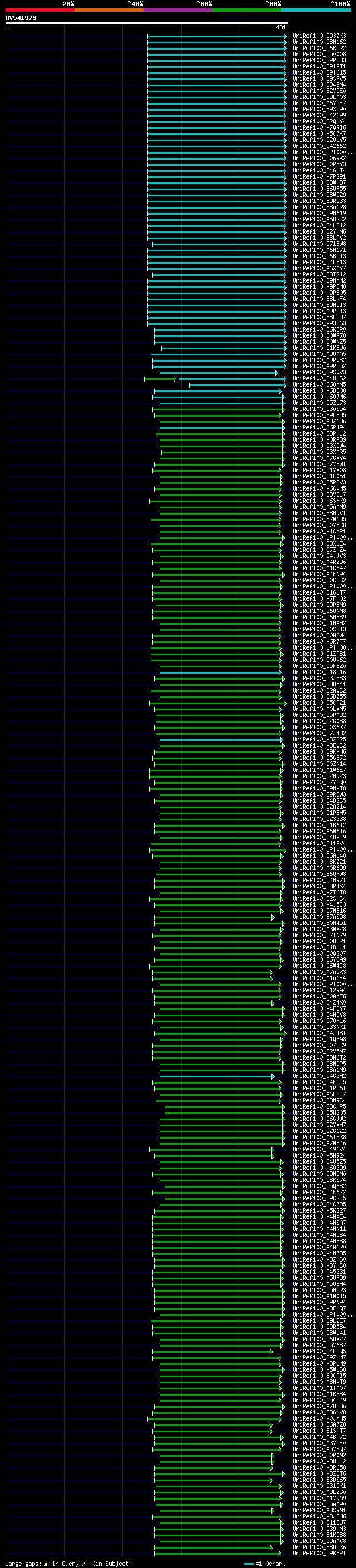Click UniRef100_Q42662 label
The width and height of the screenshot is (356, 1568).
(319, 146)
